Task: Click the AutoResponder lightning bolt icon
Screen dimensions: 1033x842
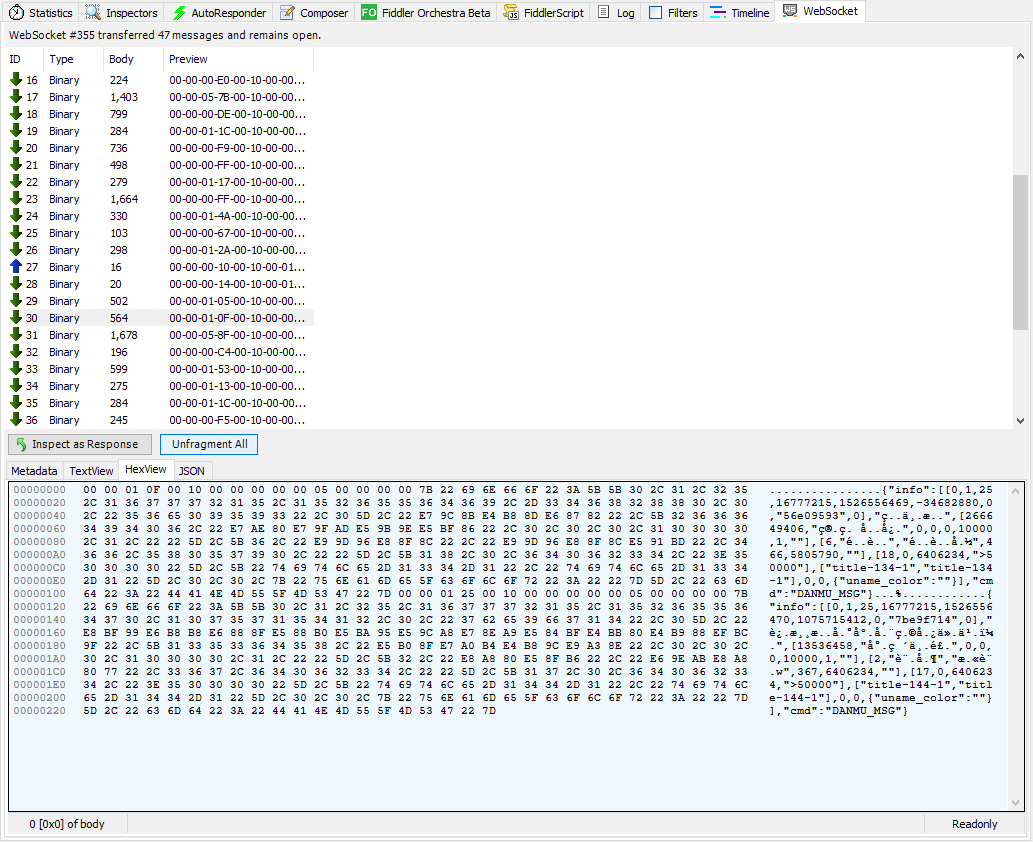Action: (179, 13)
